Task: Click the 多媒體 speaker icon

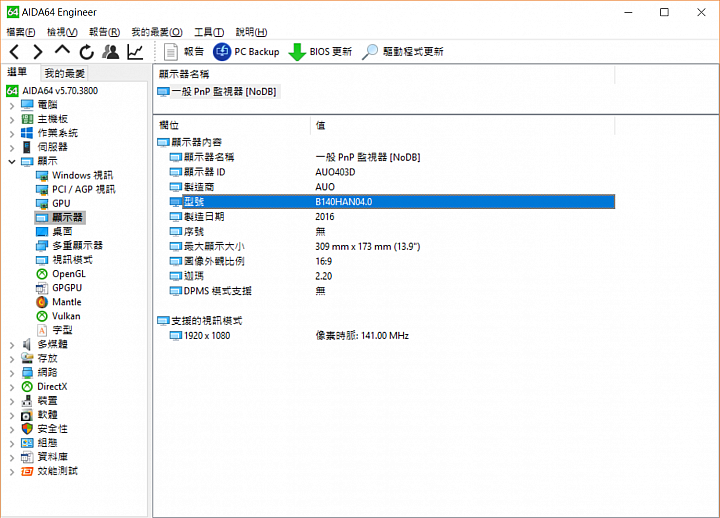Action: 27,344
